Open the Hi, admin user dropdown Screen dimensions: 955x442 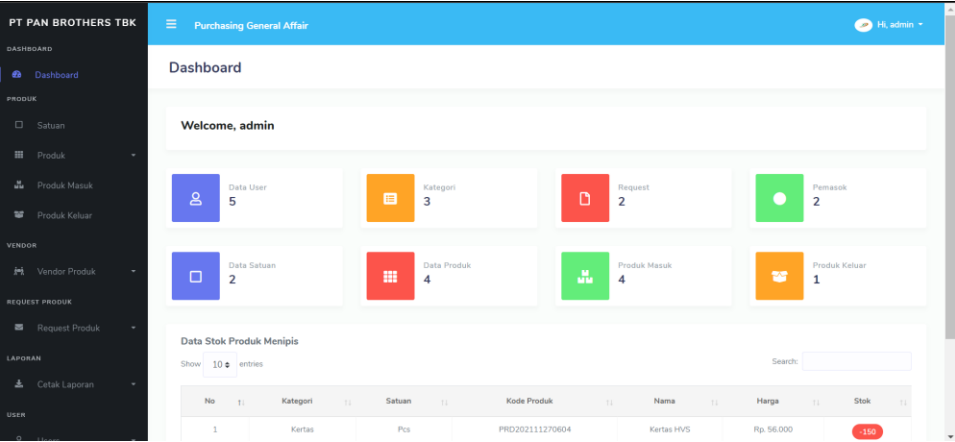point(889,25)
